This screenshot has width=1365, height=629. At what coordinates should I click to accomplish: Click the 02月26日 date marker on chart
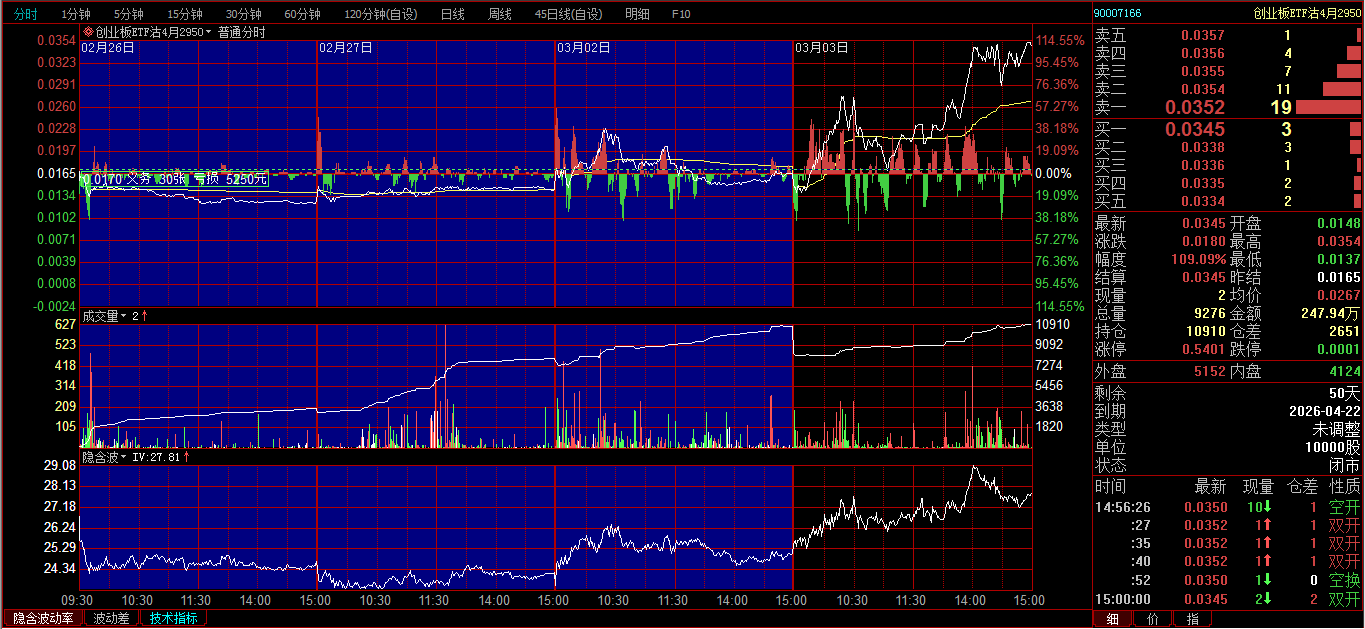pyautogui.click(x=108, y=47)
